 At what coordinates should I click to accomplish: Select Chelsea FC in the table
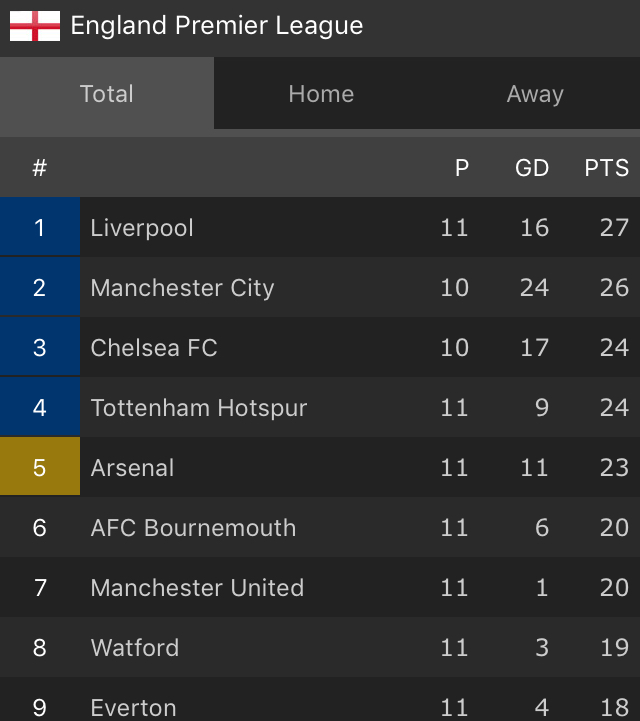(154, 348)
